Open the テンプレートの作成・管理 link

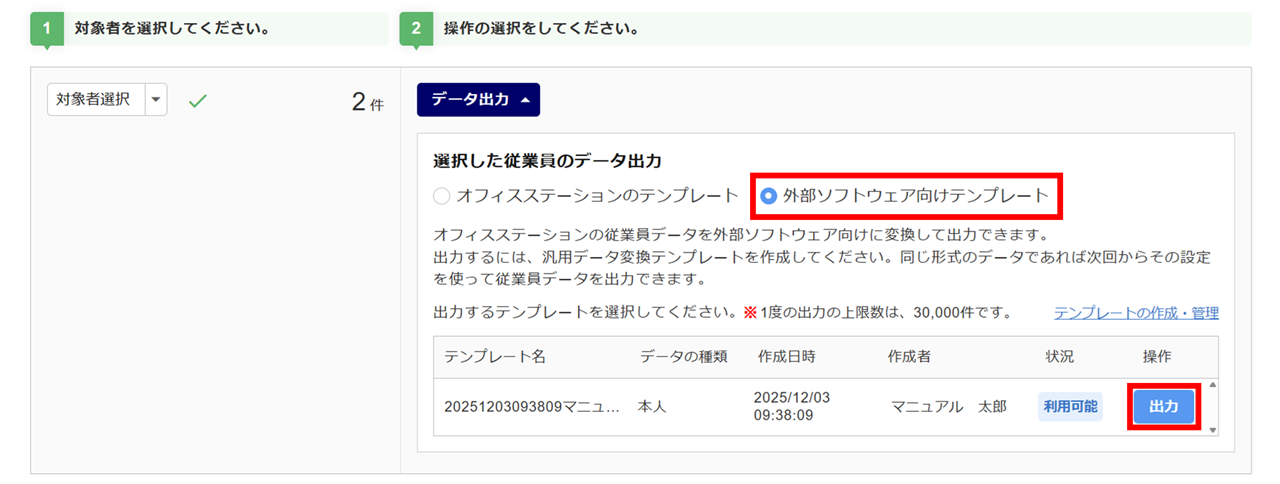1136,313
